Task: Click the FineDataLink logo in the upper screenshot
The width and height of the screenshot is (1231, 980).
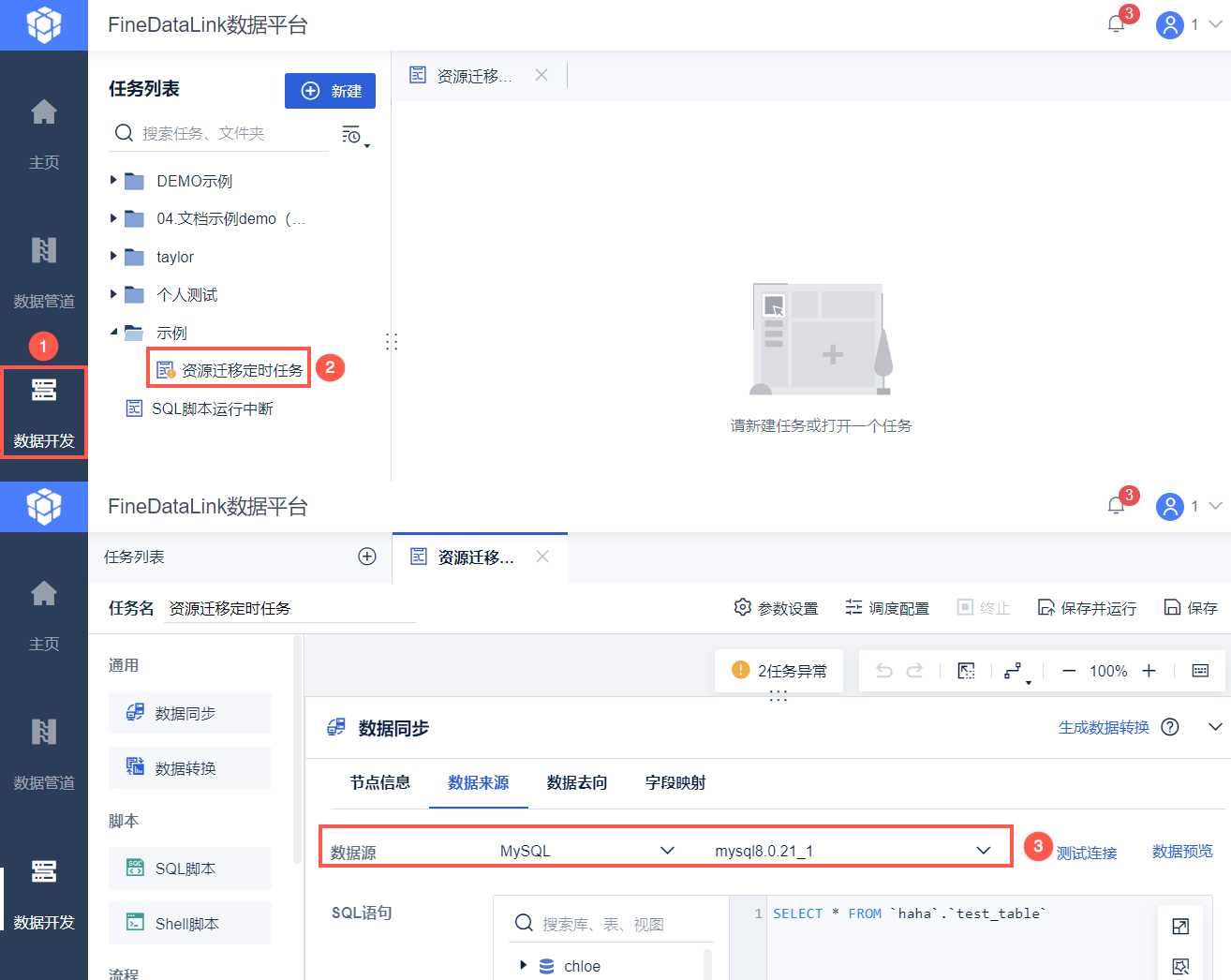Action: (x=44, y=25)
